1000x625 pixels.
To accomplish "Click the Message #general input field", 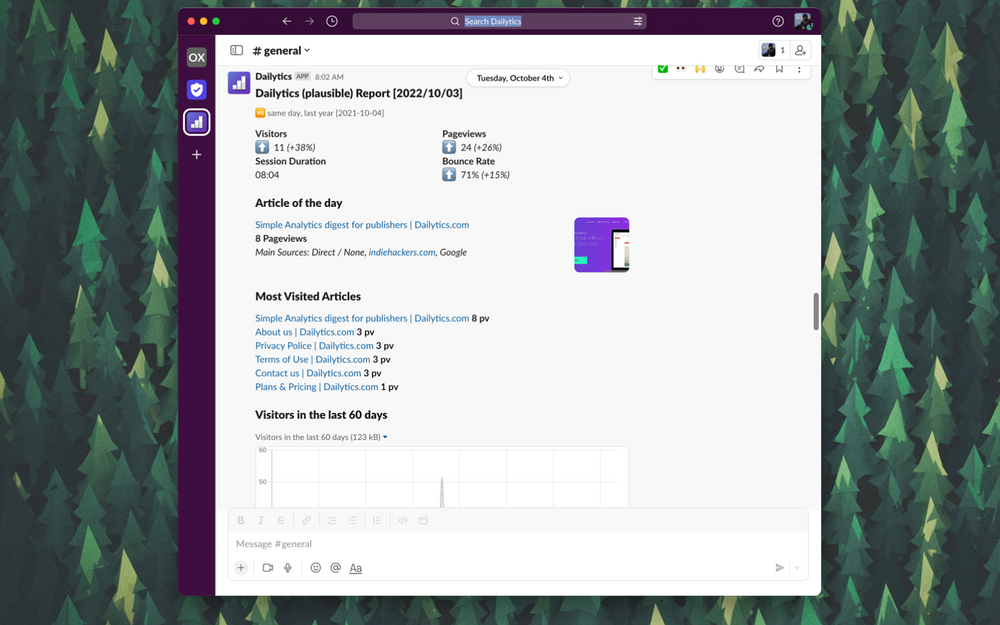I will [x=518, y=544].
